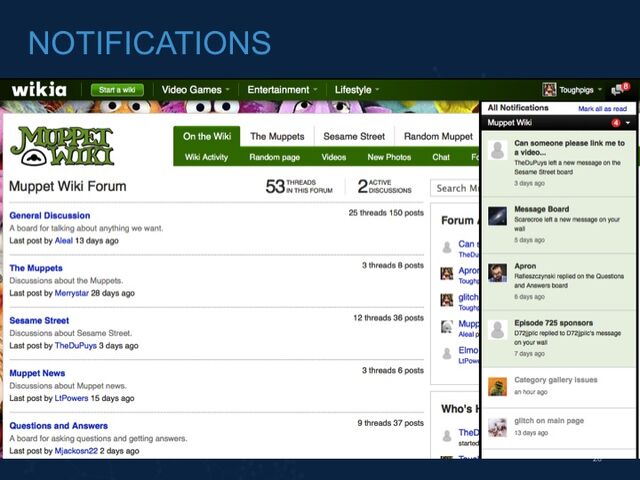Click user LtPowers link
Viewport: 640px width, 480px height.
tap(71, 398)
